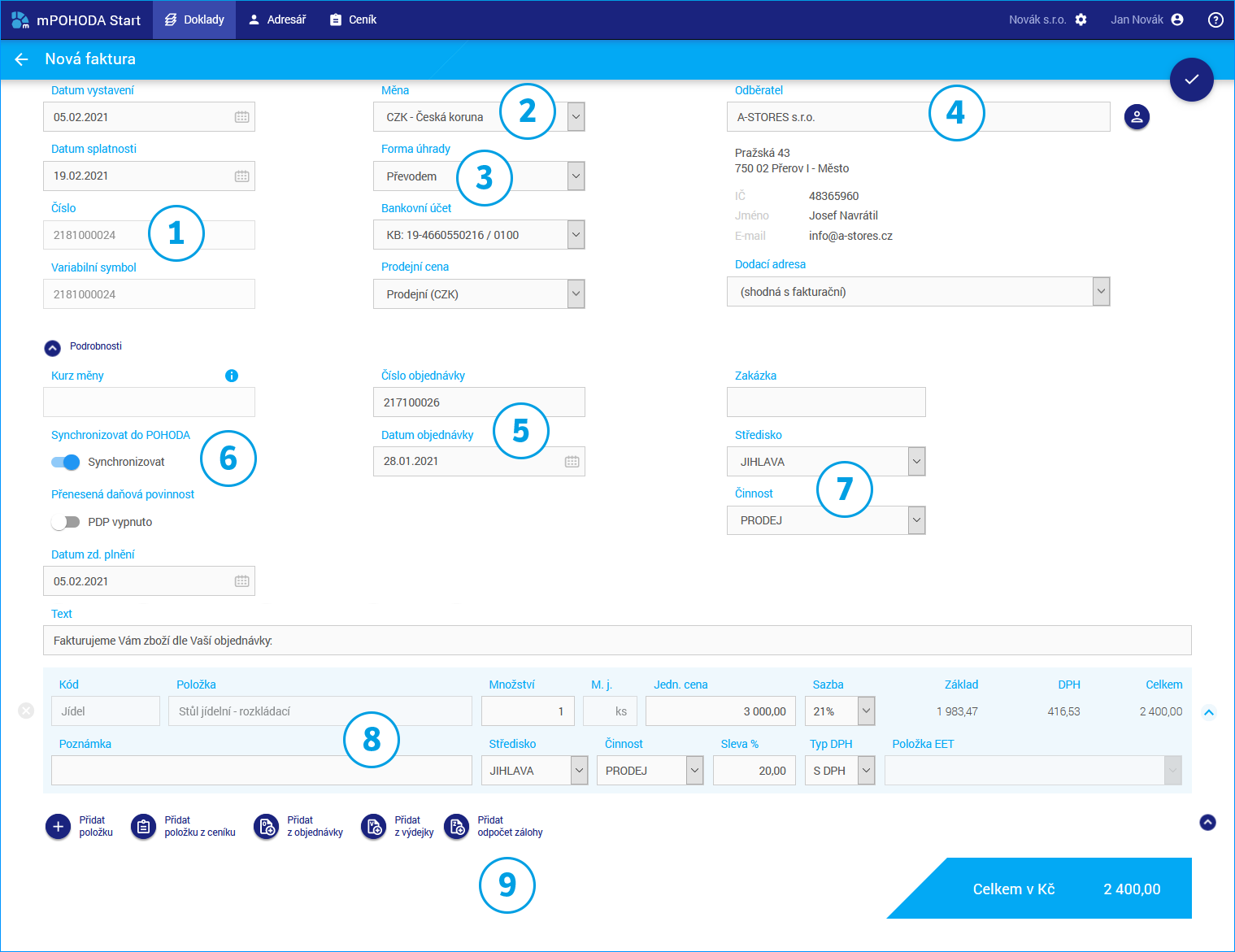Image resolution: width=1235 pixels, height=952 pixels.
Task: Remove the Stůl jídelní item row
Action: point(26,711)
